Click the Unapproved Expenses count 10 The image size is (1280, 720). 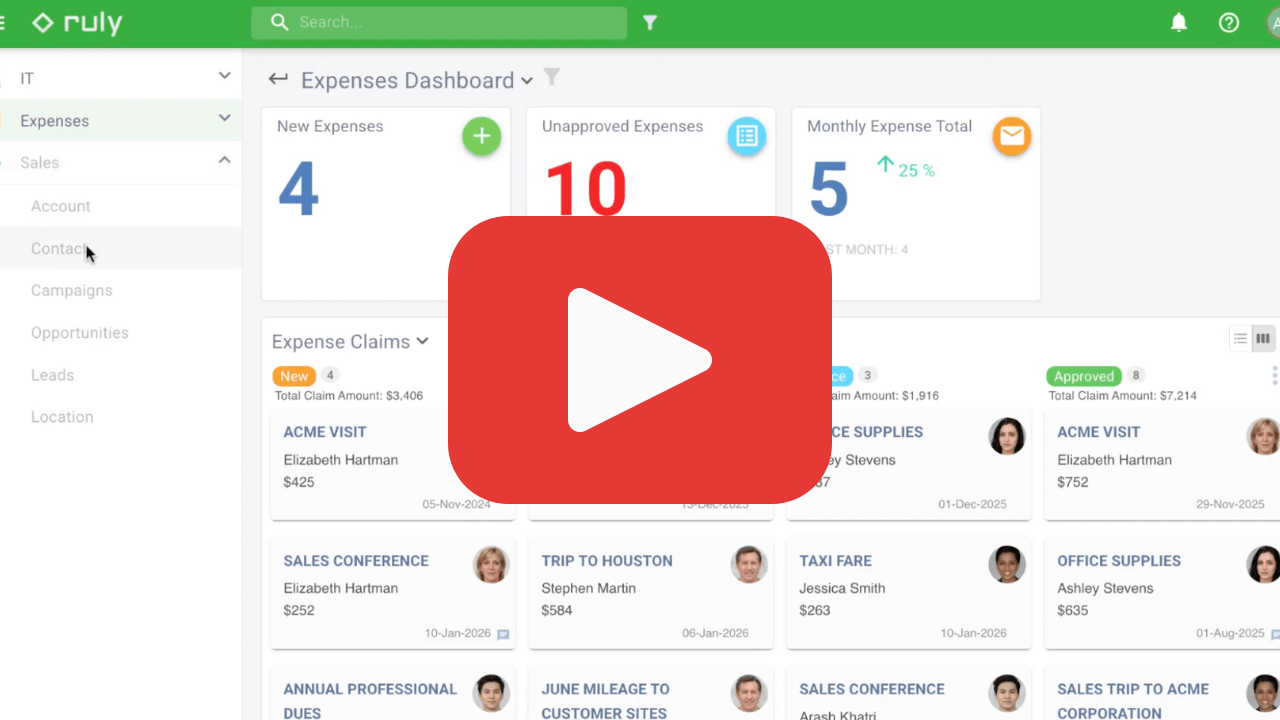tap(586, 189)
